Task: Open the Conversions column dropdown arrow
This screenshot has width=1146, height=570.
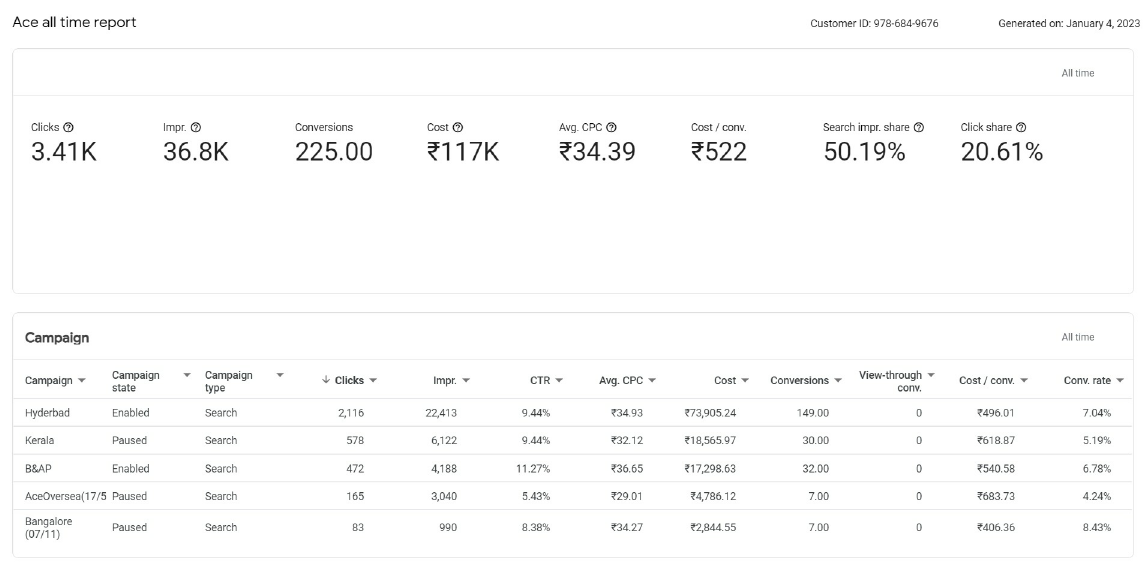Action: tap(838, 381)
